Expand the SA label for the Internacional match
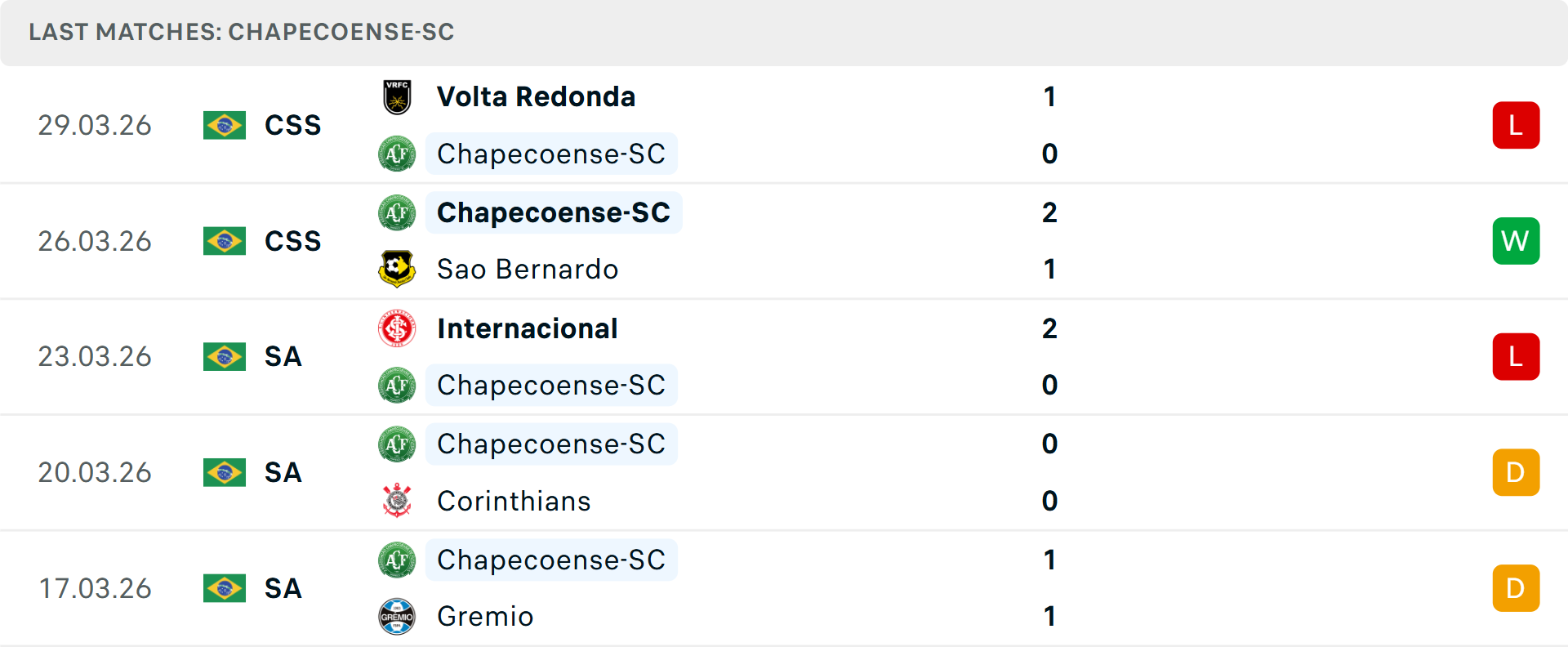Image resolution: width=1568 pixels, height=647 pixels. [283, 357]
